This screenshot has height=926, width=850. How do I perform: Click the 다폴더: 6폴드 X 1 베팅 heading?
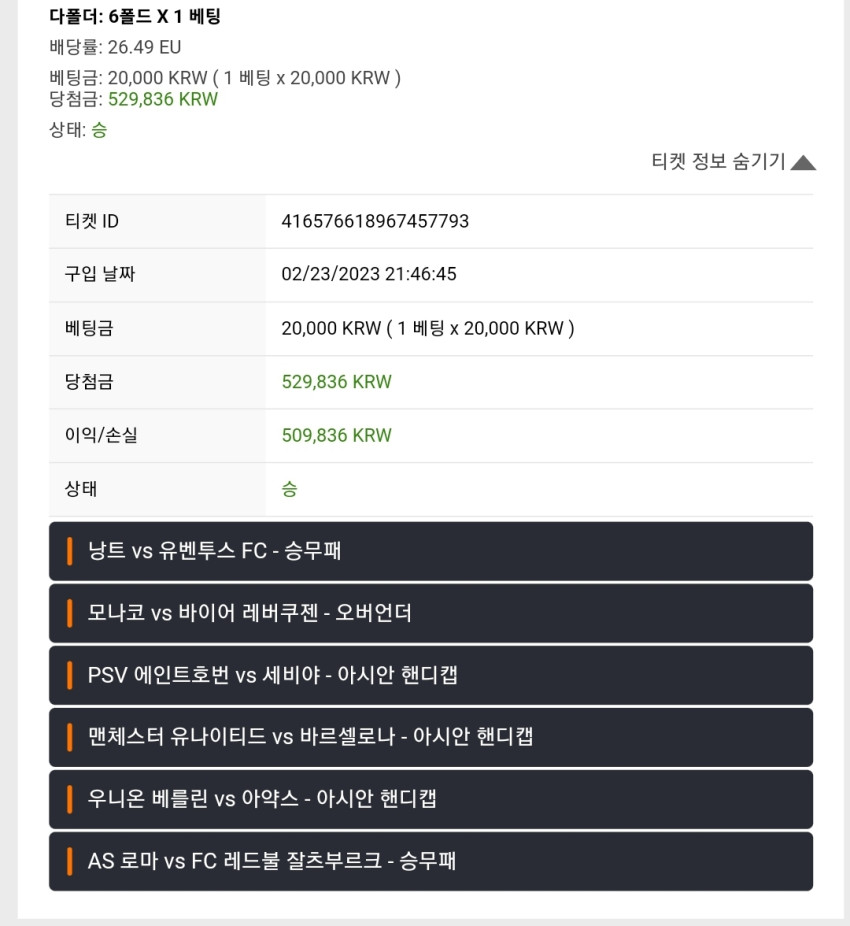coord(135,17)
